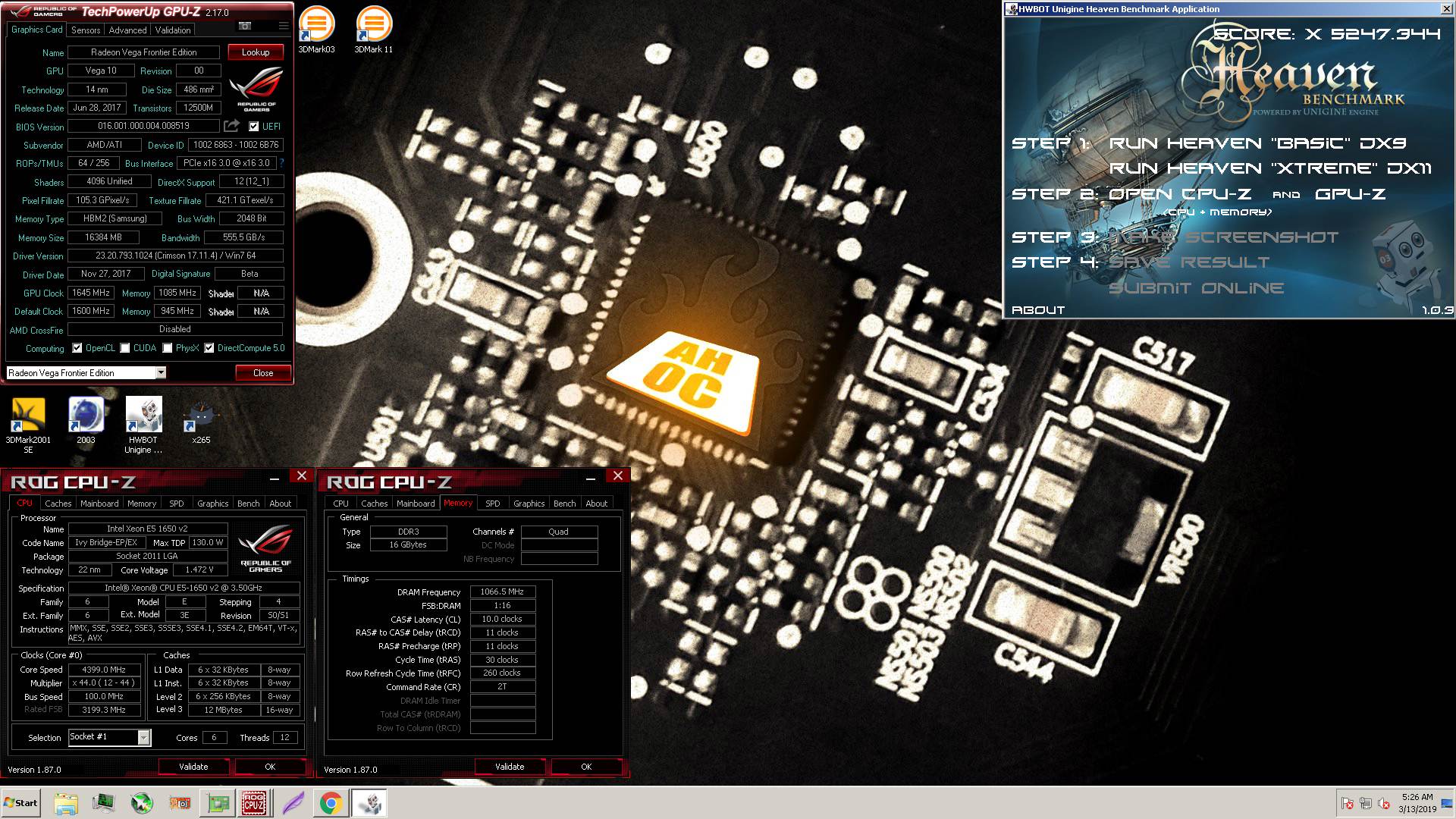The width and height of the screenshot is (1456, 819).
Task: Click Validate in the left CPU-Z window
Action: [193, 767]
